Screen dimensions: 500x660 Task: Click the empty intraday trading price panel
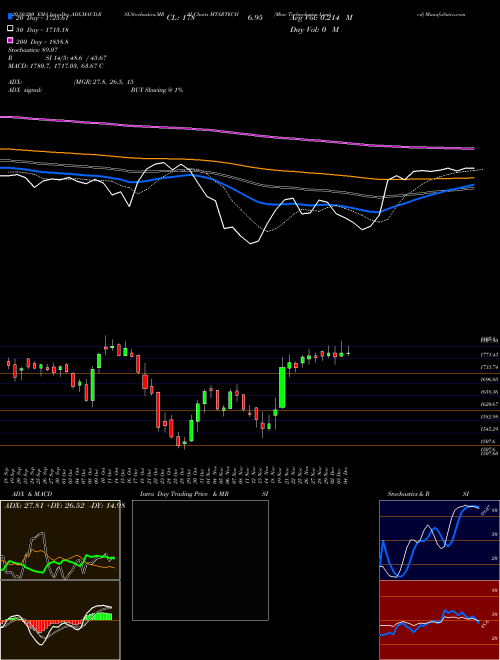pyautogui.click(x=200, y=560)
